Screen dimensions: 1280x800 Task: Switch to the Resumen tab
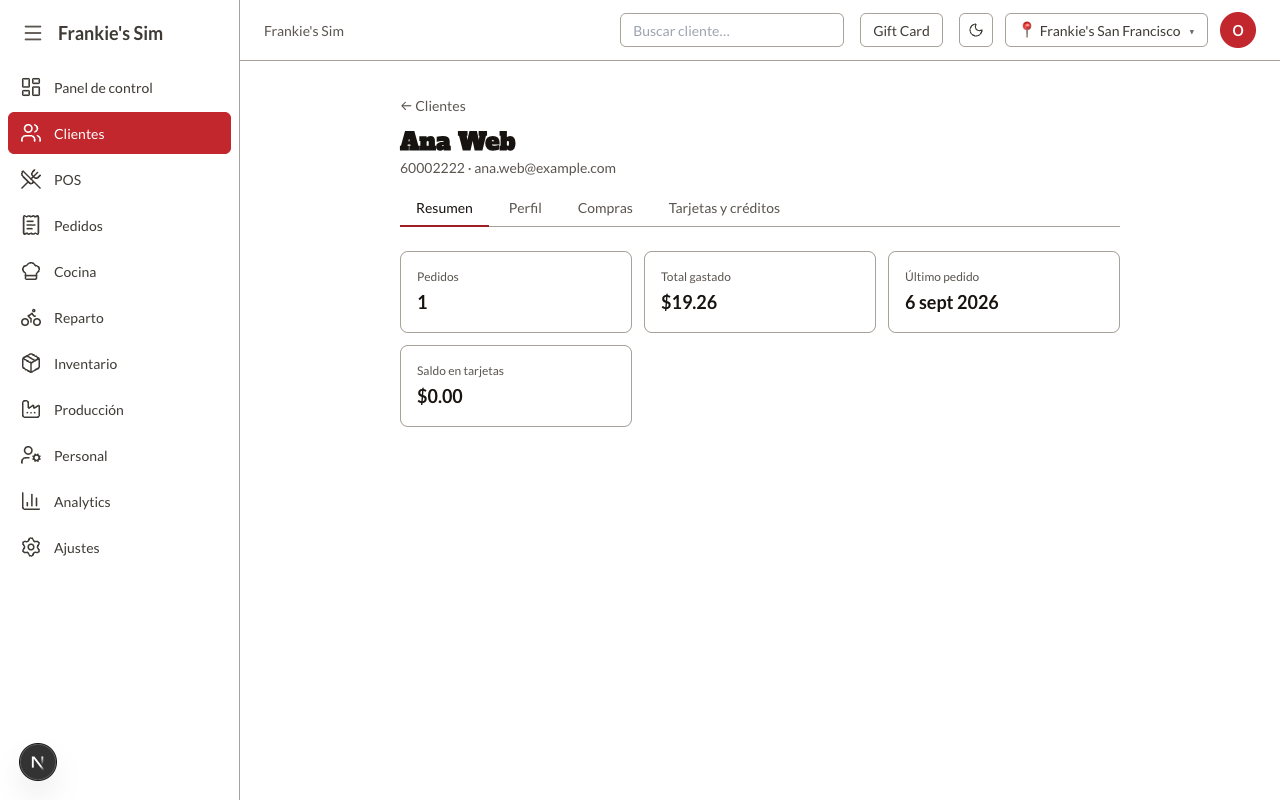tap(444, 208)
